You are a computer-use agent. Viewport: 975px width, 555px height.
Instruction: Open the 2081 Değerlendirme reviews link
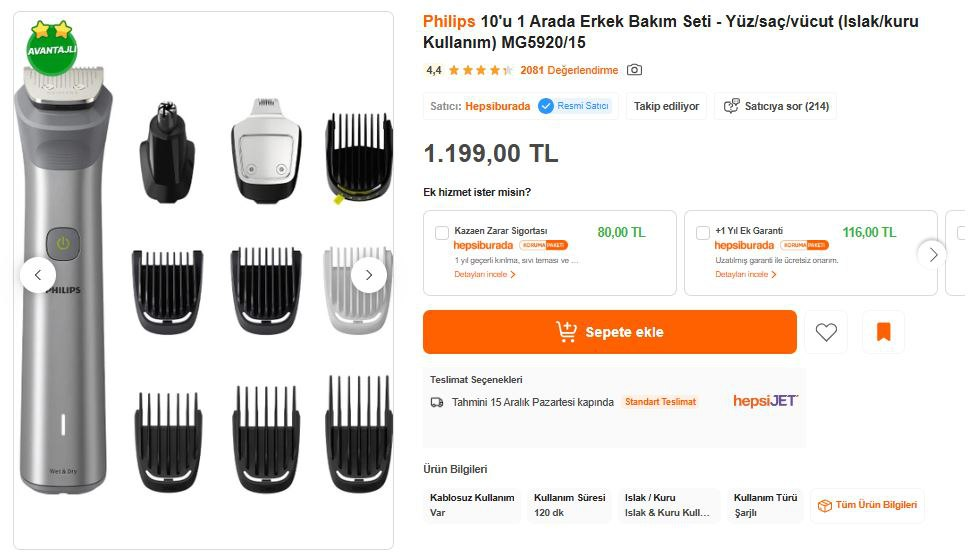click(x=569, y=70)
